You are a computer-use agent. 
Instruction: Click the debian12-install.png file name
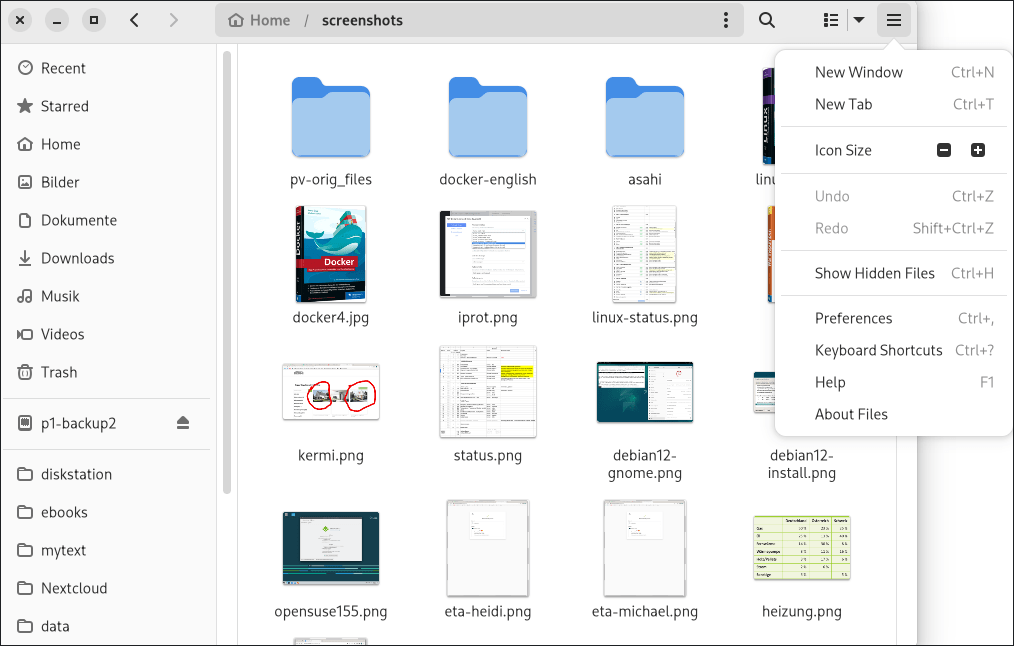point(802,464)
